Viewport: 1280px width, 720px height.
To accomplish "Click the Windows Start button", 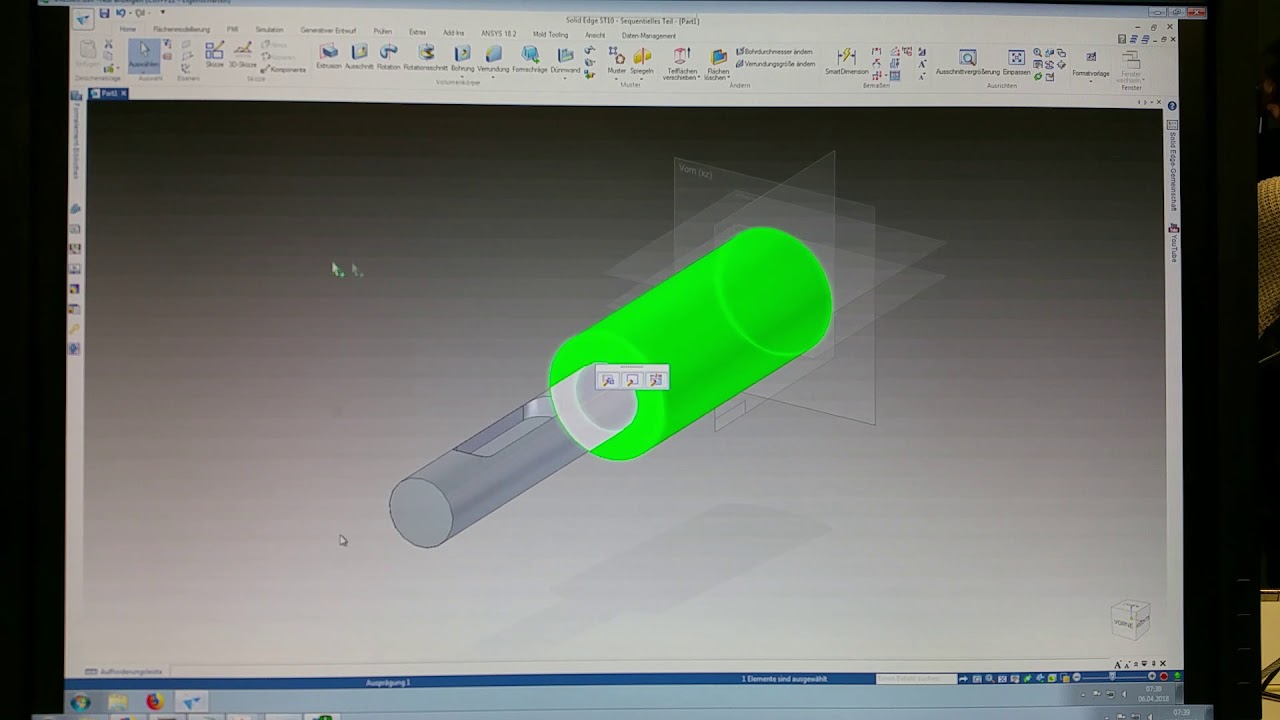I will click(x=80, y=702).
